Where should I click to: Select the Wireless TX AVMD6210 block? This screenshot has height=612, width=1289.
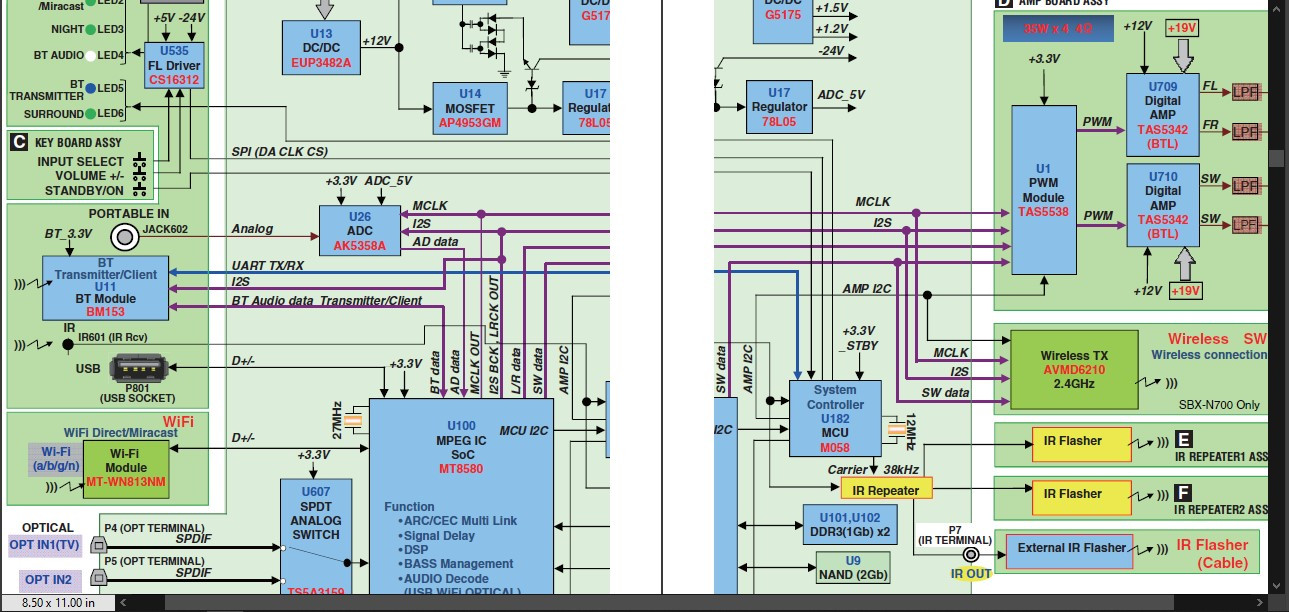coord(1074,370)
